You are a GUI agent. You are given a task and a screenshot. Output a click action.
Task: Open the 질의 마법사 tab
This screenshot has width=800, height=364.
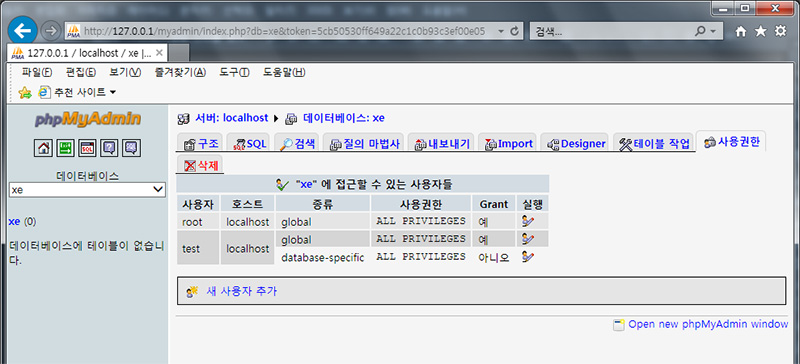(x=364, y=144)
